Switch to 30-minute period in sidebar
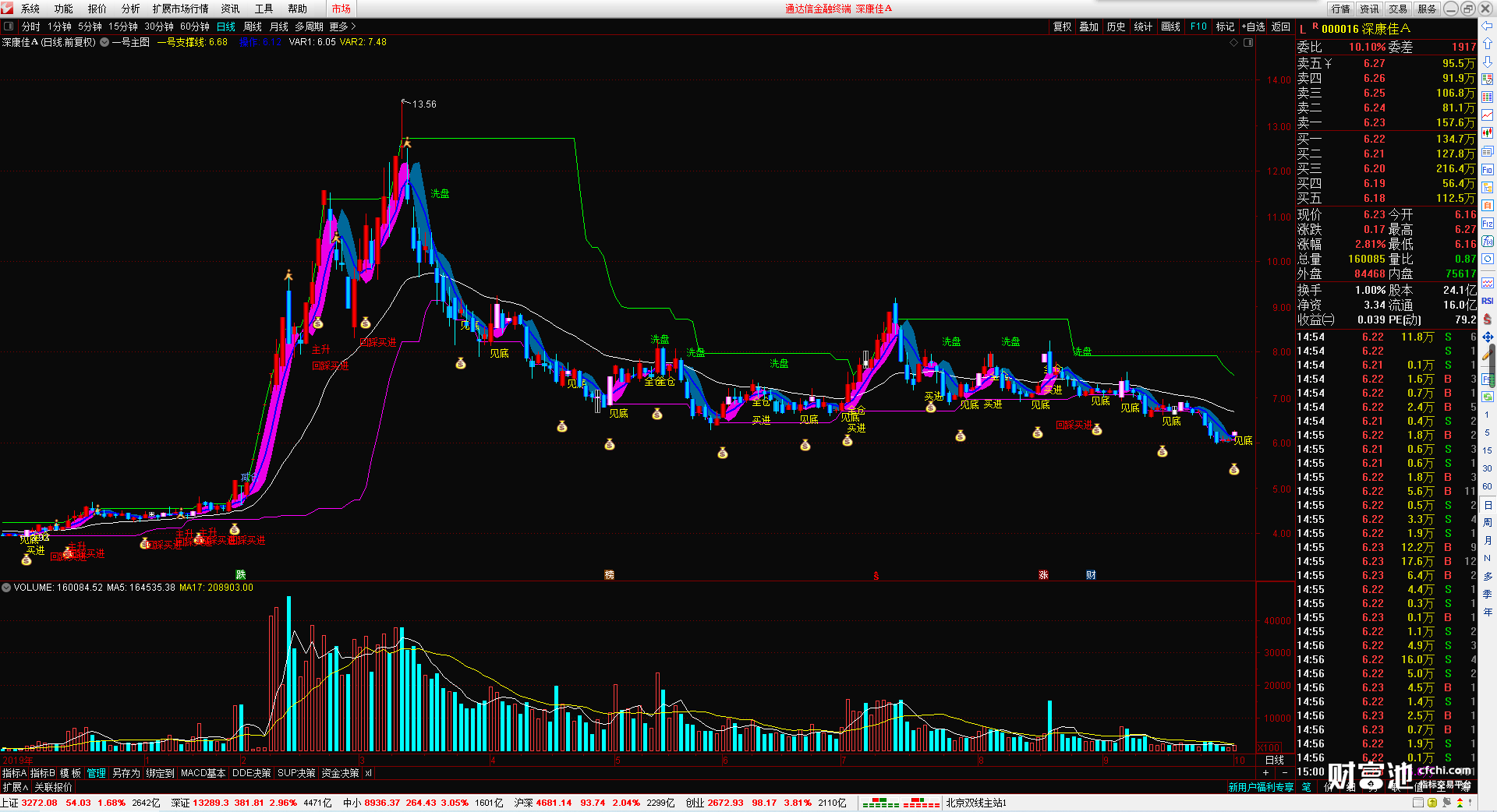 [x=1488, y=468]
